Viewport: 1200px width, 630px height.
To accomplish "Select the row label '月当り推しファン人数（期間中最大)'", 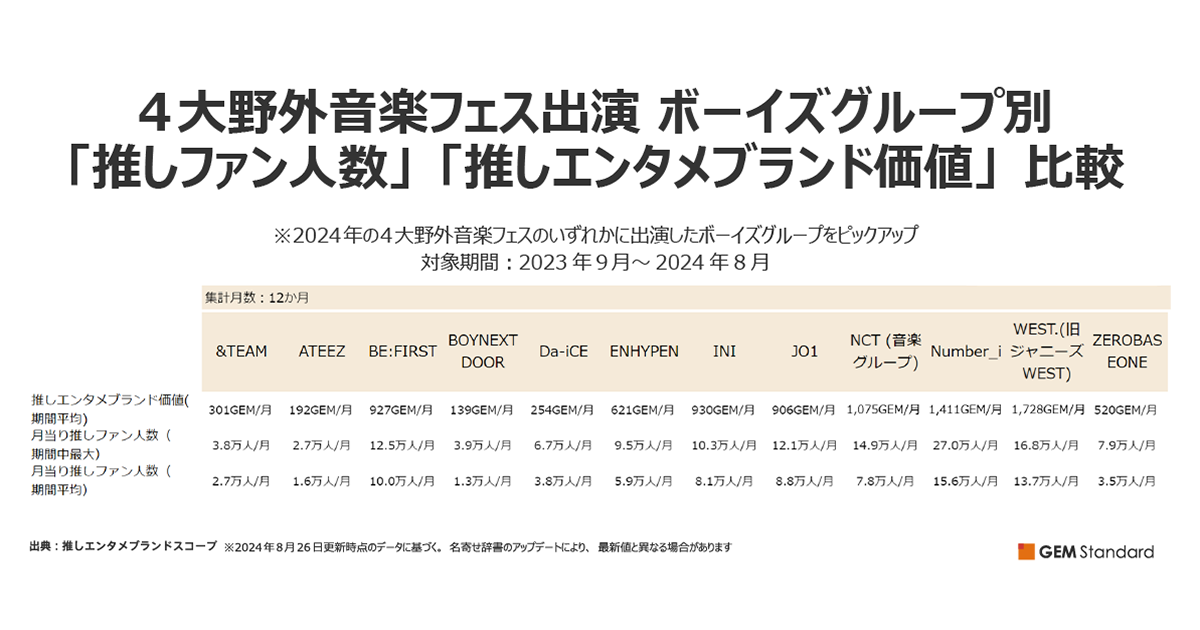I will [x=101, y=444].
